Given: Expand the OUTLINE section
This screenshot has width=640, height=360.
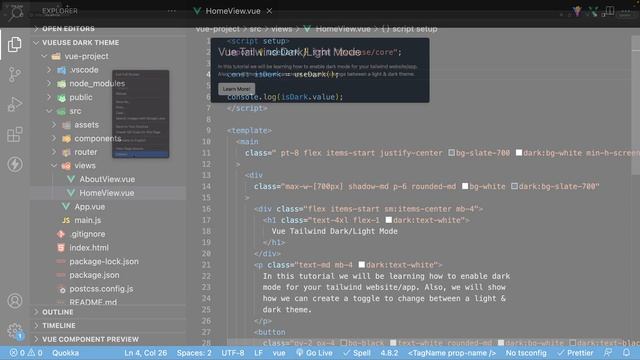Looking at the screenshot, I should (x=58, y=312).
